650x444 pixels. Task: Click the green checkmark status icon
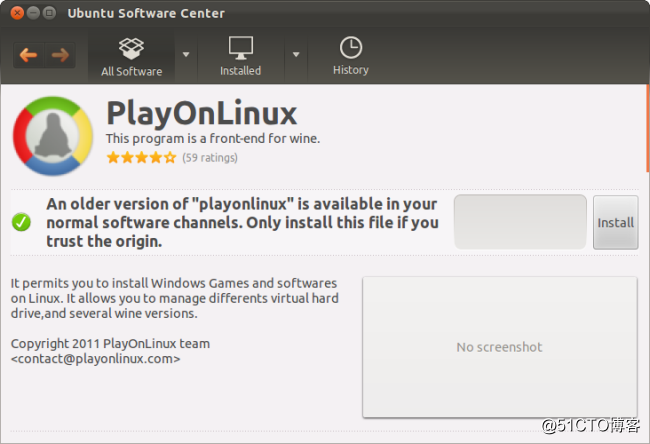click(21, 222)
